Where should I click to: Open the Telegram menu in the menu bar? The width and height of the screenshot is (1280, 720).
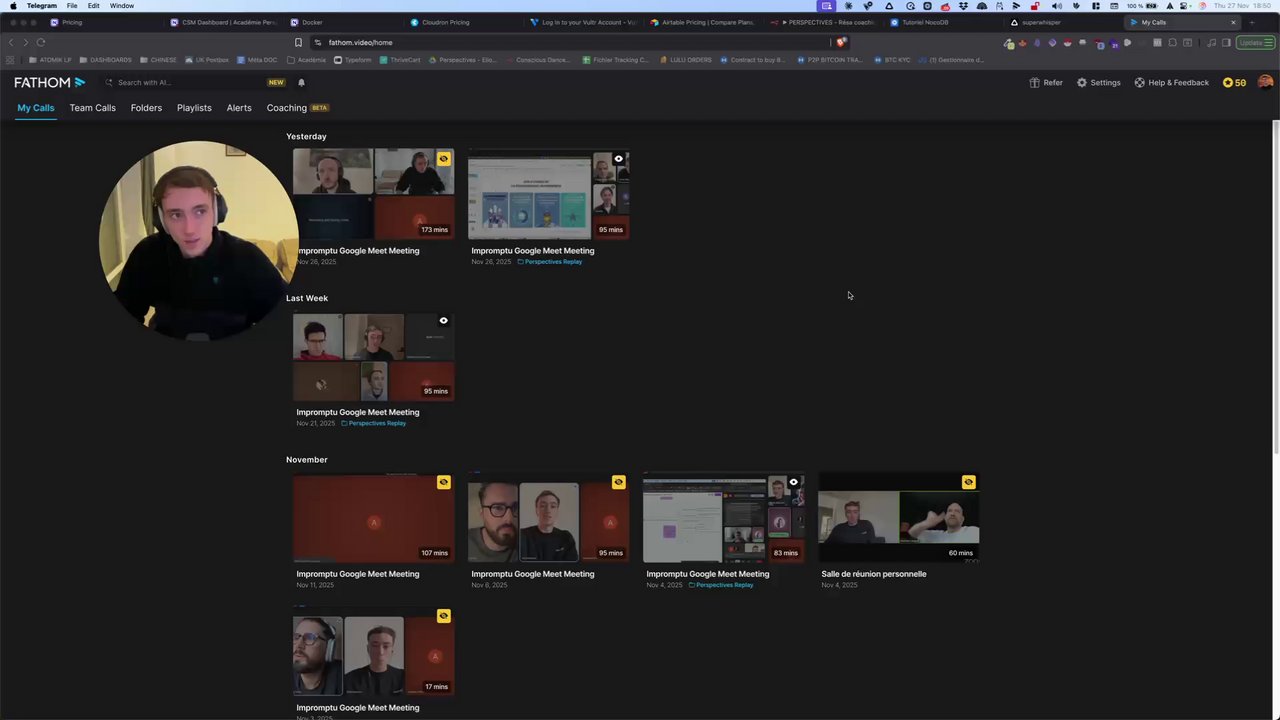(x=42, y=6)
